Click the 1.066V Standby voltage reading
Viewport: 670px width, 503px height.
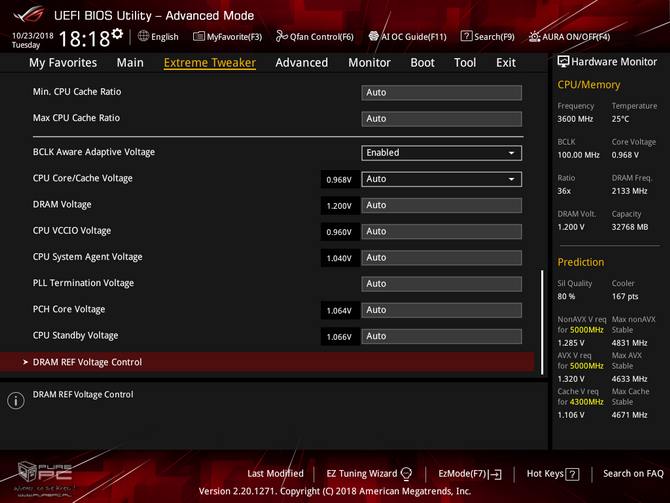coord(339,337)
